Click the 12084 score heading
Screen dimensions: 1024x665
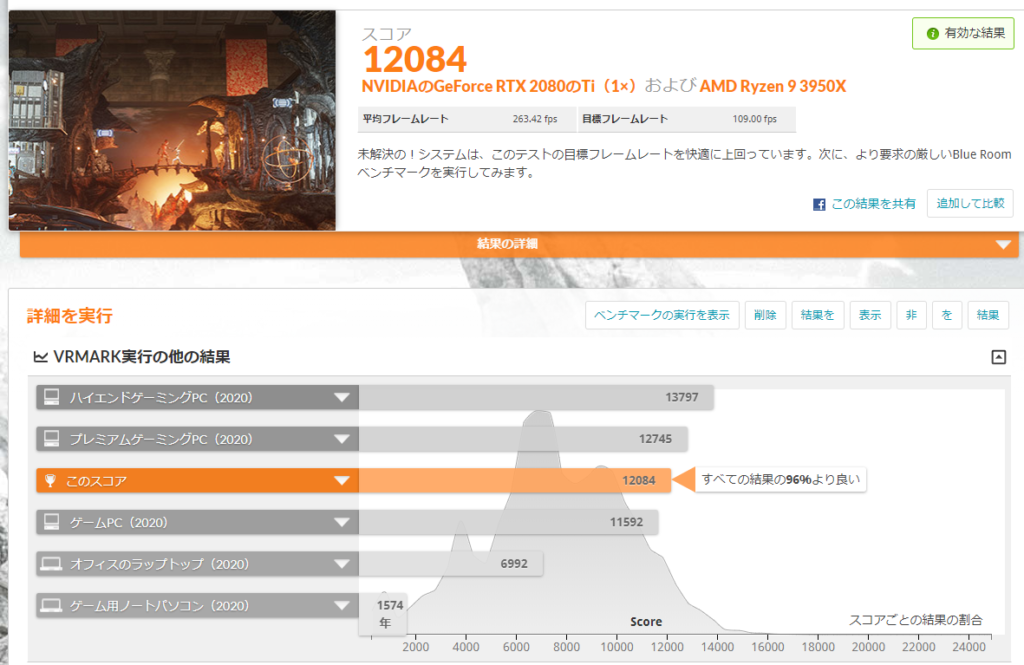click(x=415, y=59)
